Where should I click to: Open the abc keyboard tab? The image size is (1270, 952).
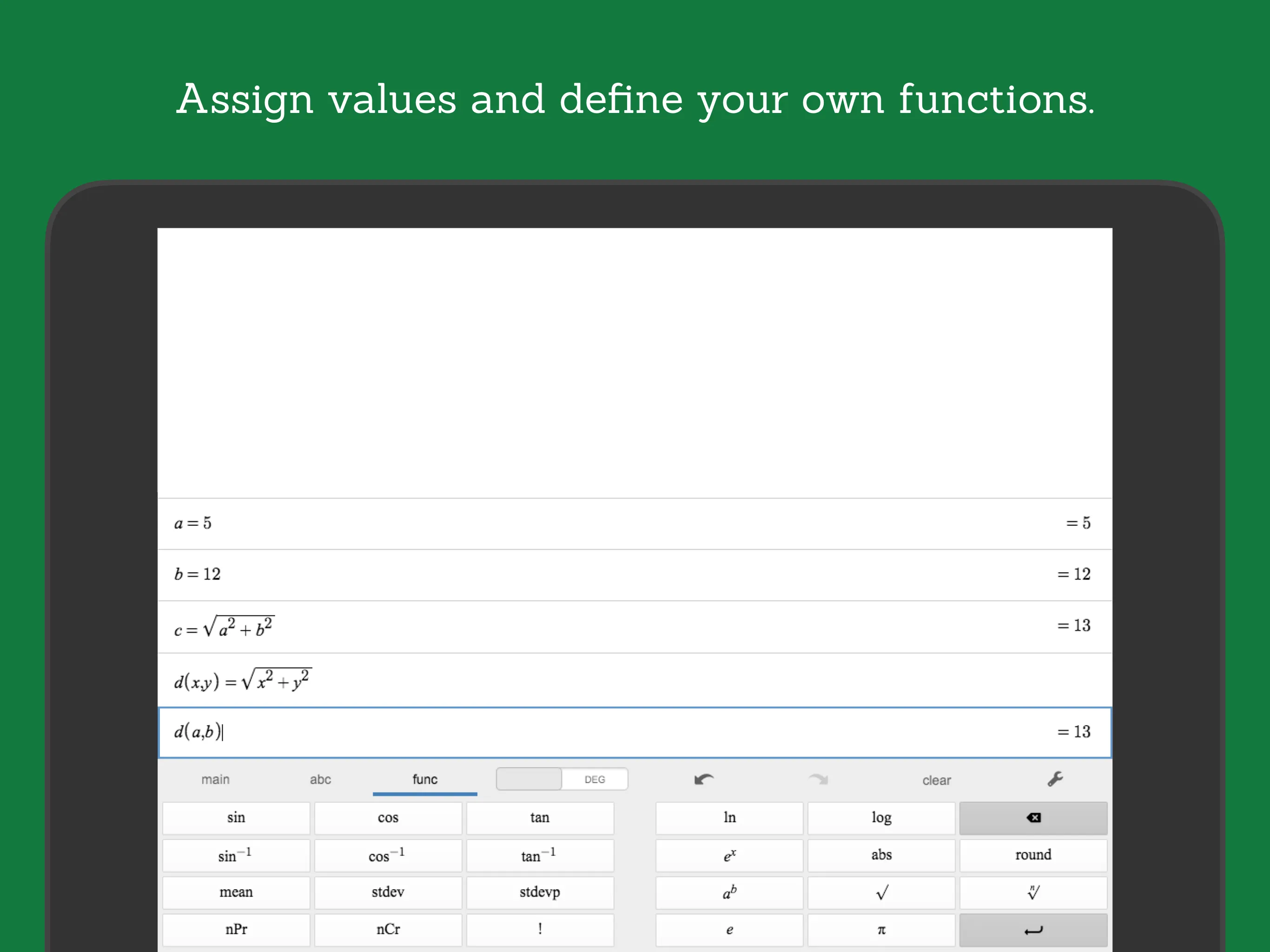(x=320, y=779)
